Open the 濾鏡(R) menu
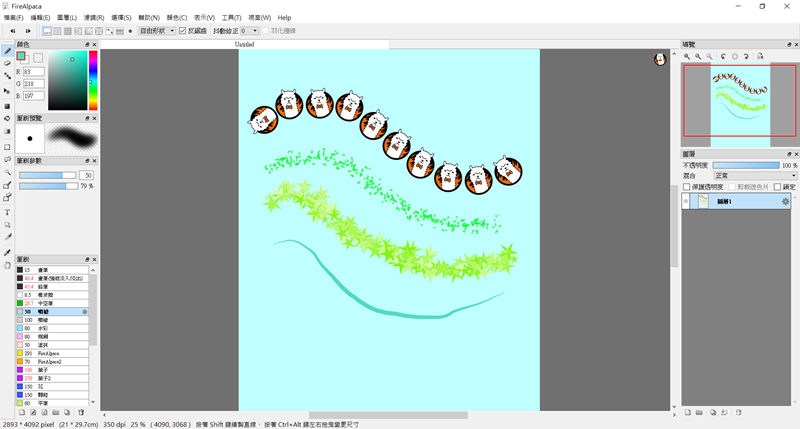 pos(93,18)
